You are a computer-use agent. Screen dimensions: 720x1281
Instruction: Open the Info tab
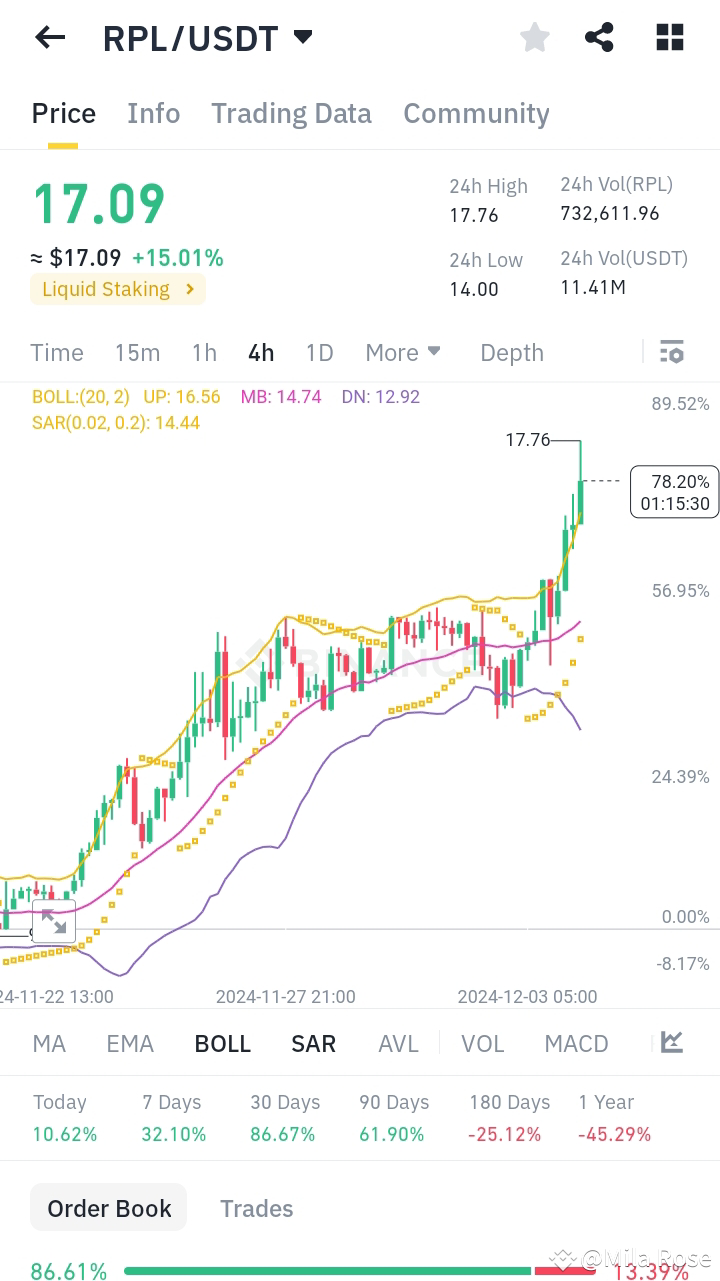pos(153,113)
